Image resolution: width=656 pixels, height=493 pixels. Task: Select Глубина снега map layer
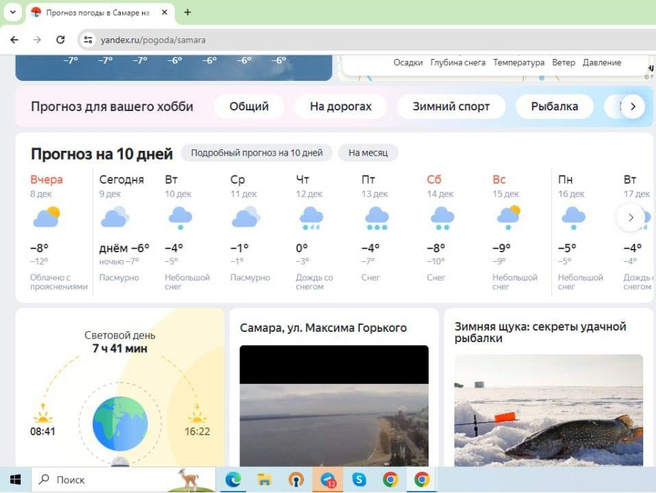point(458,63)
